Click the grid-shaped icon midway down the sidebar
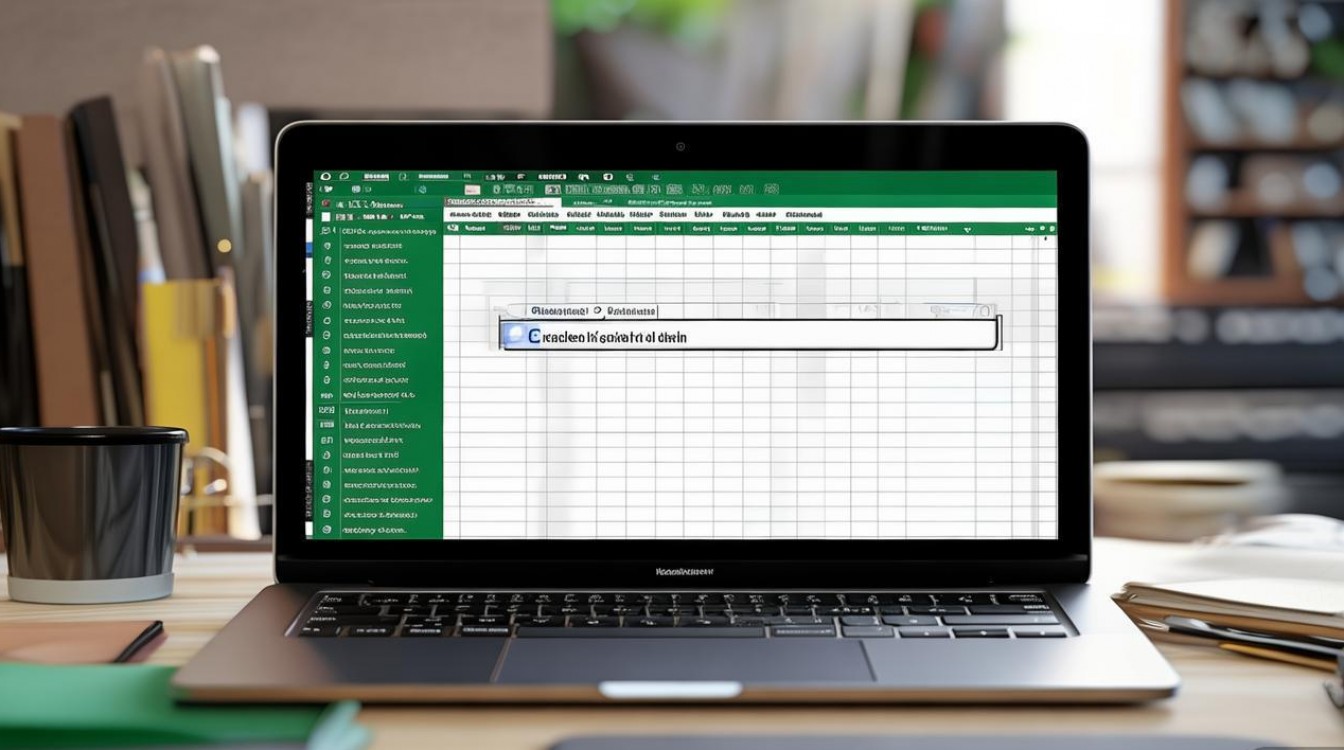The height and width of the screenshot is (750, 1344). (x=326, y=410)
